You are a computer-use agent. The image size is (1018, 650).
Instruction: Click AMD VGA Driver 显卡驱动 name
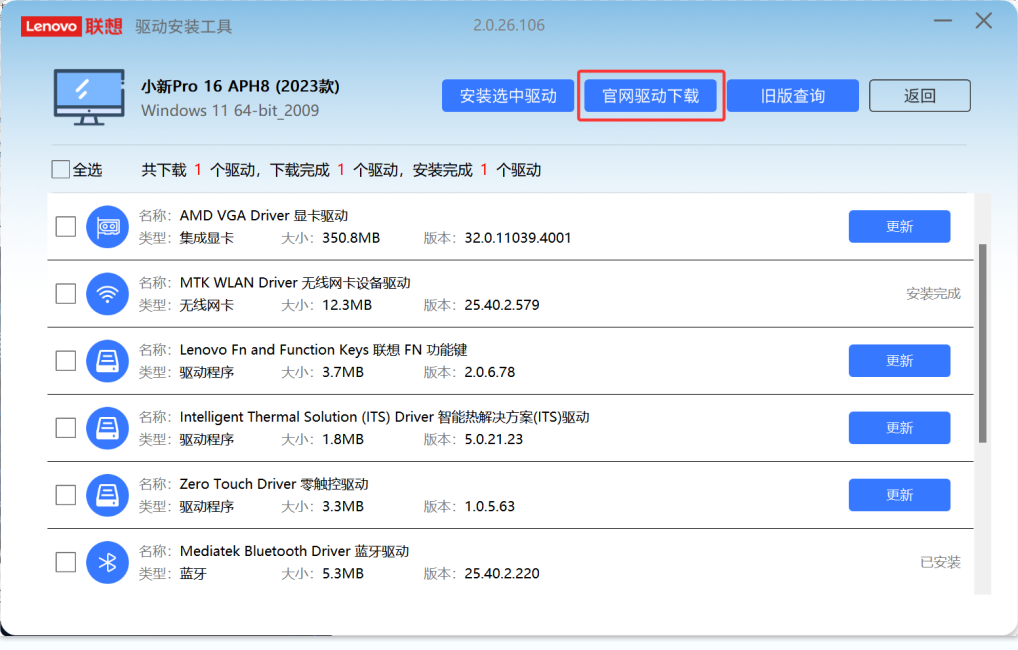click(264, 216)
